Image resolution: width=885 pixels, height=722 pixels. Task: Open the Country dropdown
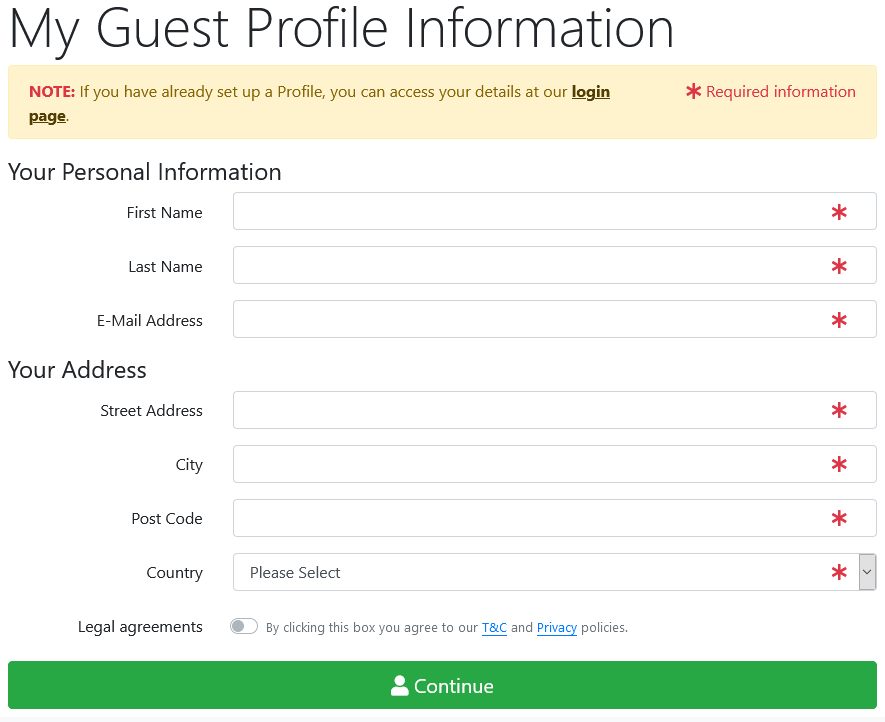[554, 572]
